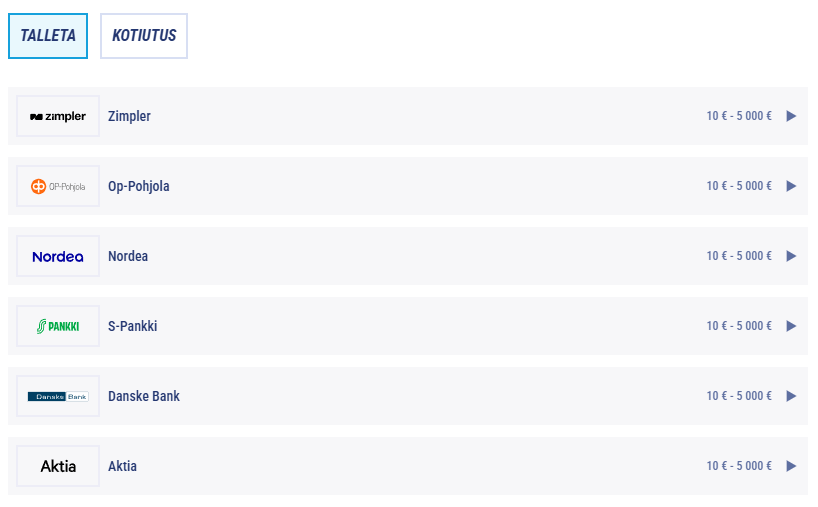Expand the Zimpler row arrow
Image resolution: width=818 pixels, height=507 pixels.
click(791, 116)
